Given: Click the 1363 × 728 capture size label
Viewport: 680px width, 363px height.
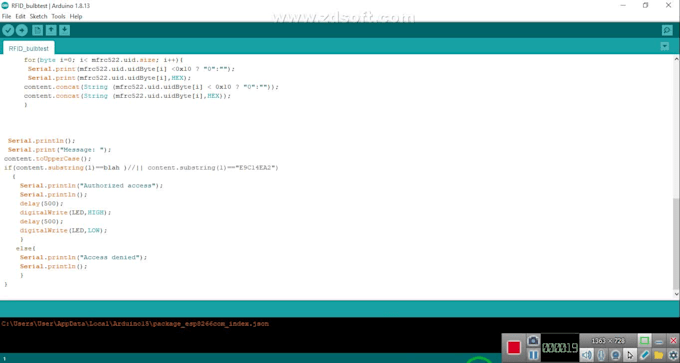Looking at the screenshot, I should [x=608, y=341].
